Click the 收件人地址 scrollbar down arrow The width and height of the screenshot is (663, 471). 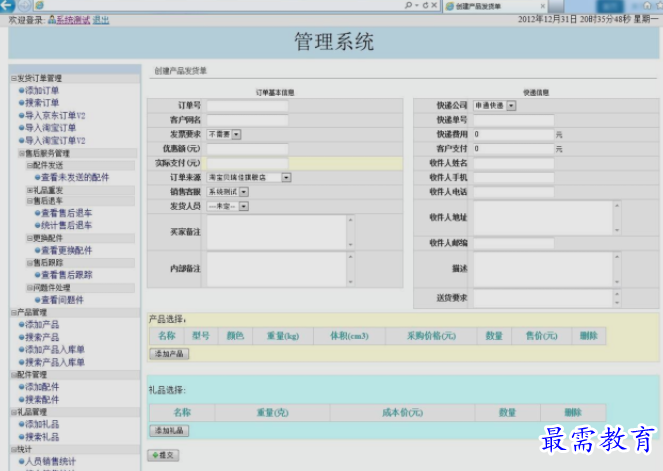pos(617,230)
